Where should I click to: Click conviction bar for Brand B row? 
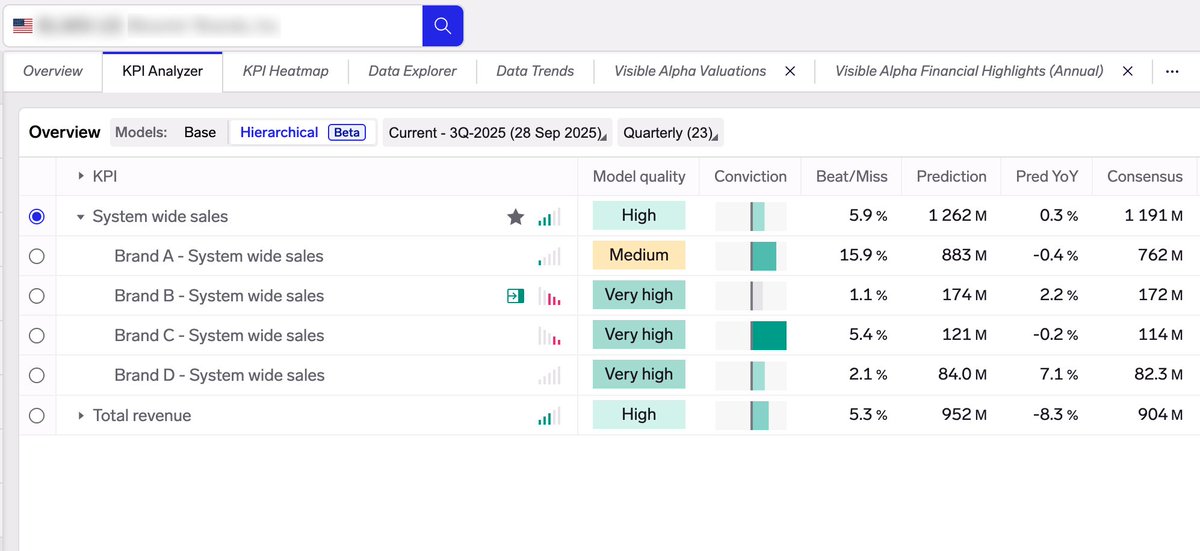[x=751, y=295]
